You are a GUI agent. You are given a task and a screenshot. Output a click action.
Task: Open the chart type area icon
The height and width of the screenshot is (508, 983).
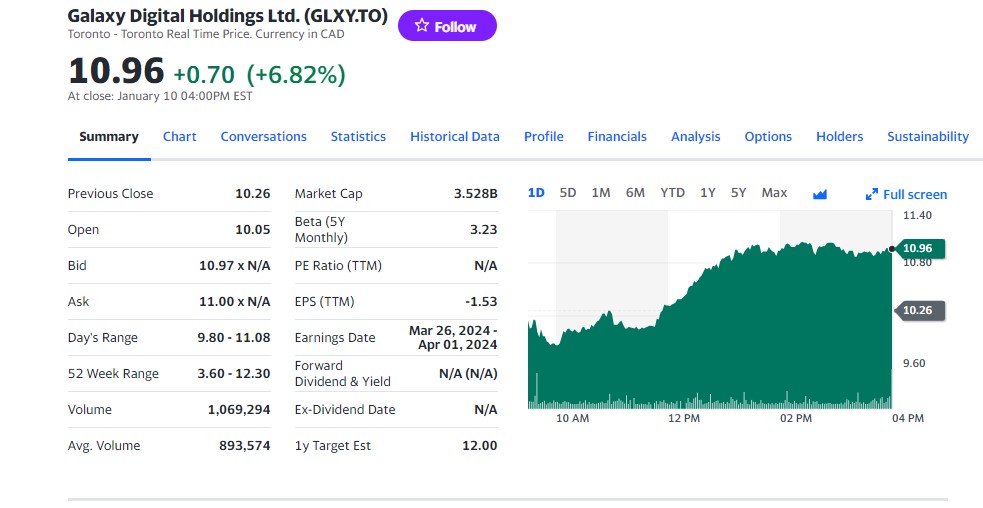819,194
